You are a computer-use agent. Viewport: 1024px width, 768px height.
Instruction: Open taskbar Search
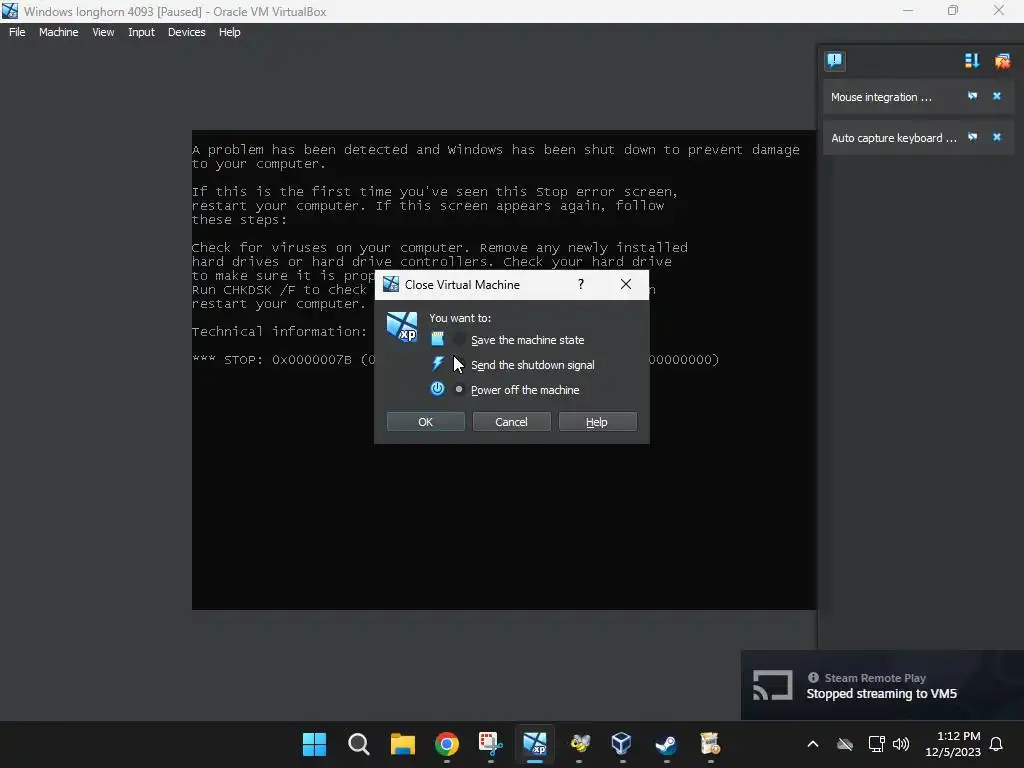pyautogui.click(x=359, y=744)
